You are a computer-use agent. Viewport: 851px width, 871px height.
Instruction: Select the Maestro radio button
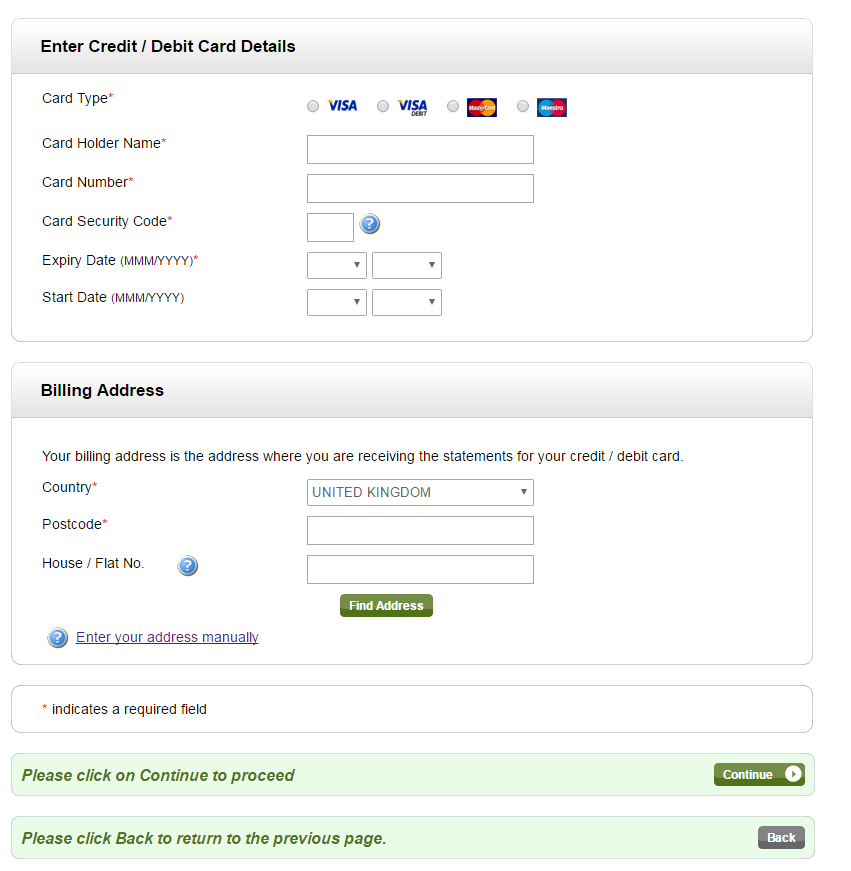pos(523,106)
